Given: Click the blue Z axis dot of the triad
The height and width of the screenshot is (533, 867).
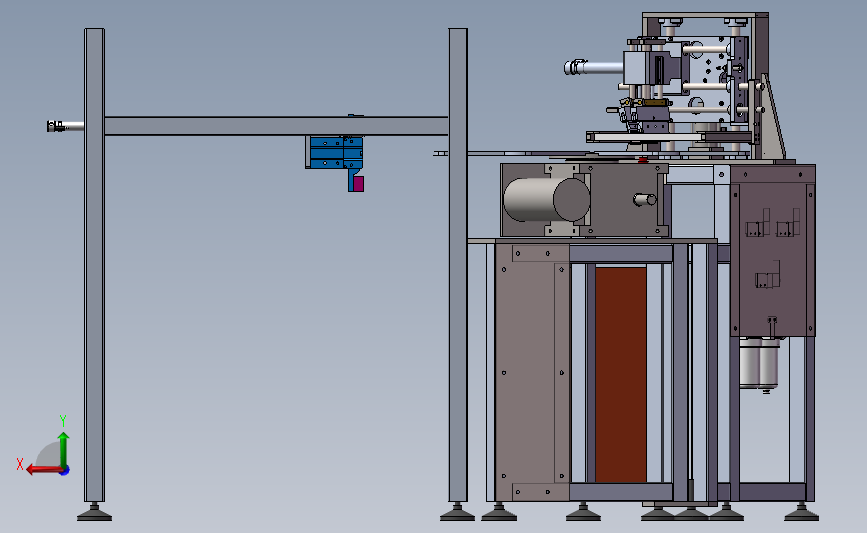Looking at the screenshot, I should 65,471.
